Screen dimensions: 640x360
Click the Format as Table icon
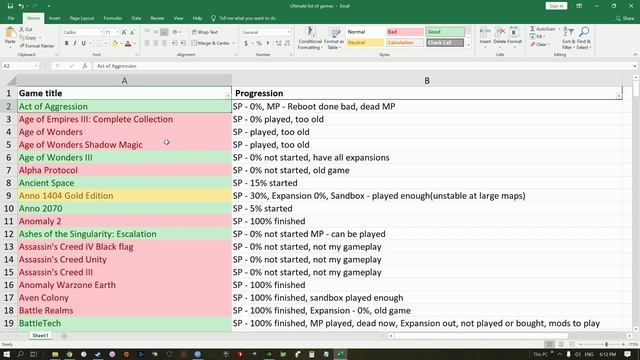coord(334,33)
